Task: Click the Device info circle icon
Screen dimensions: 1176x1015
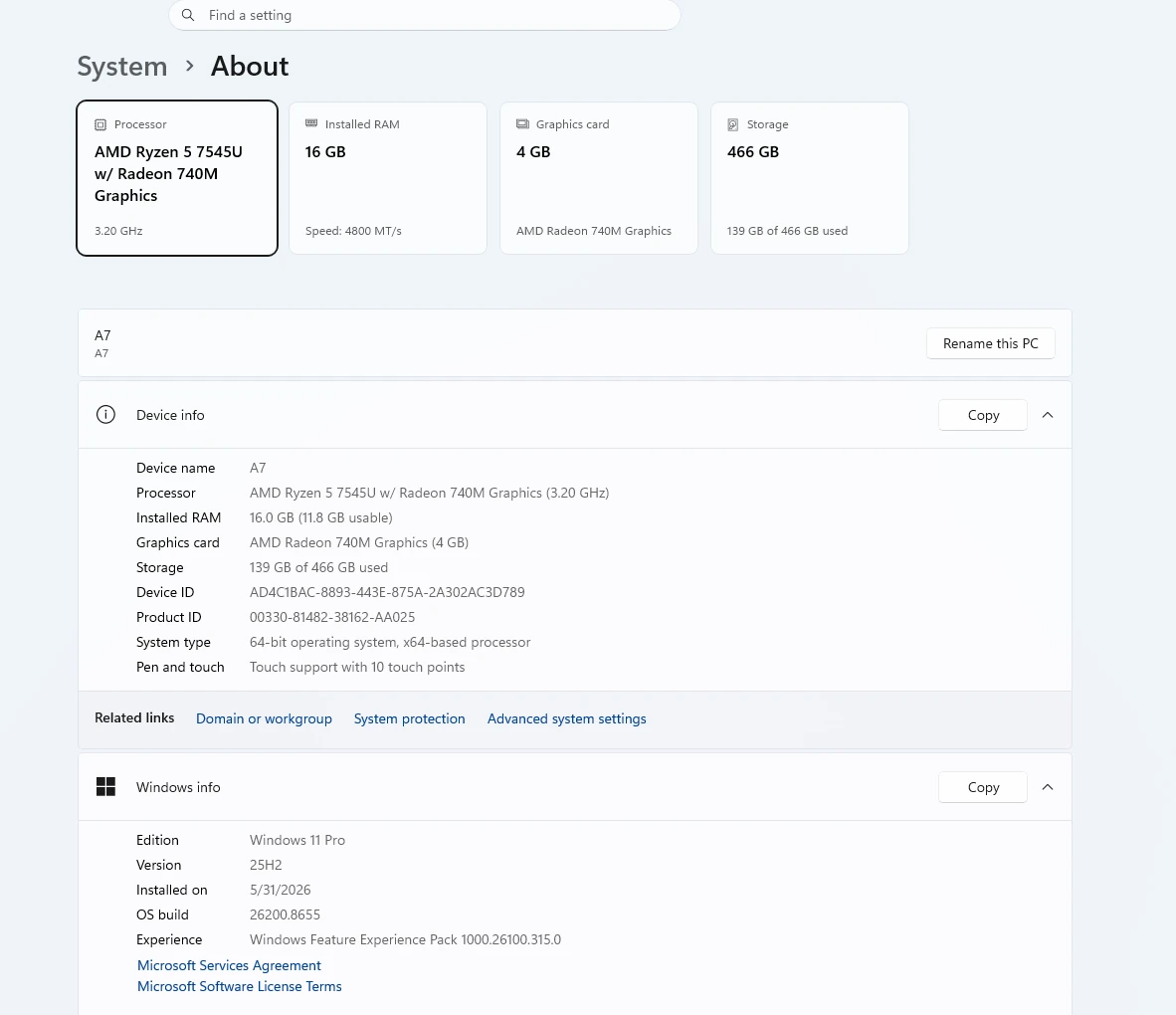Action: [105, 415]
